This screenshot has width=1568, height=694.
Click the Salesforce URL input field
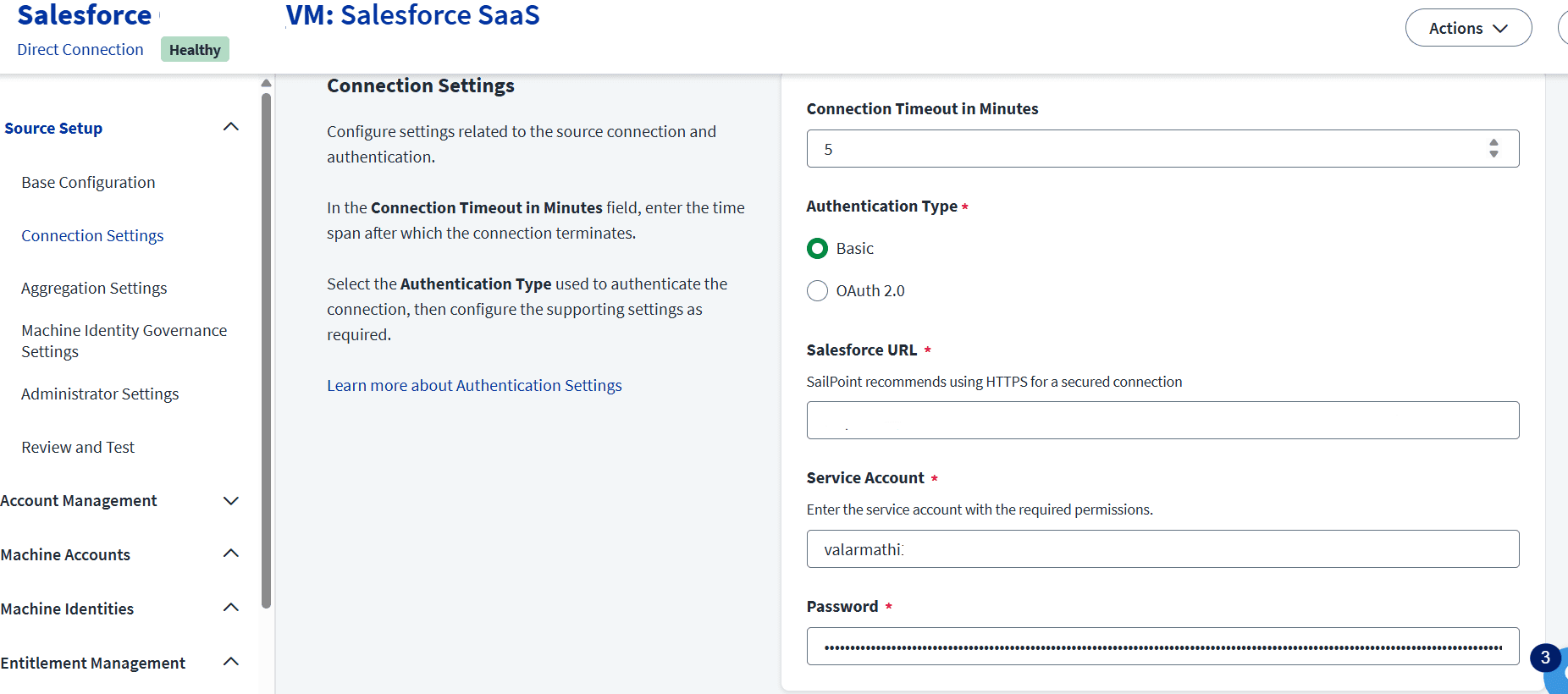[1162, 420]
